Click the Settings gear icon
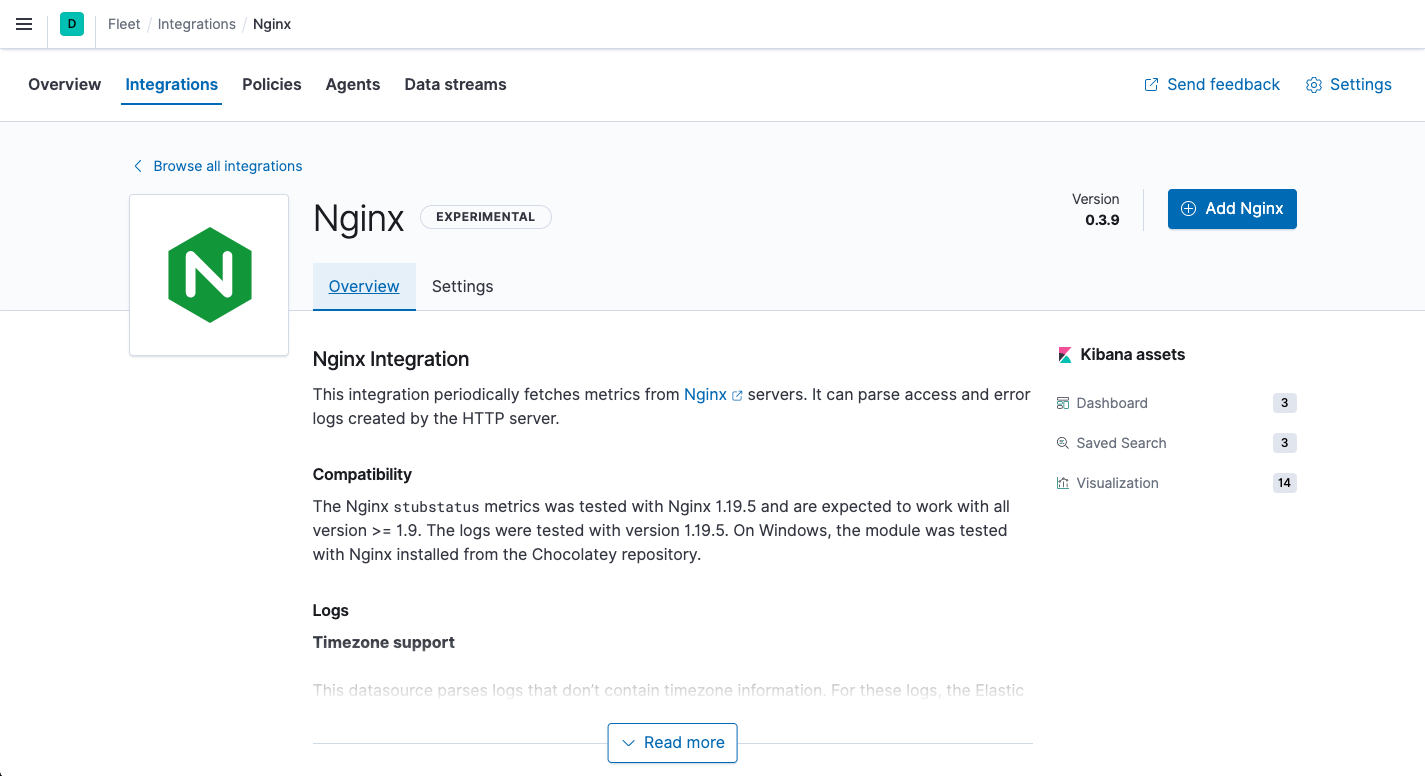 click(x=1313, y=85)
